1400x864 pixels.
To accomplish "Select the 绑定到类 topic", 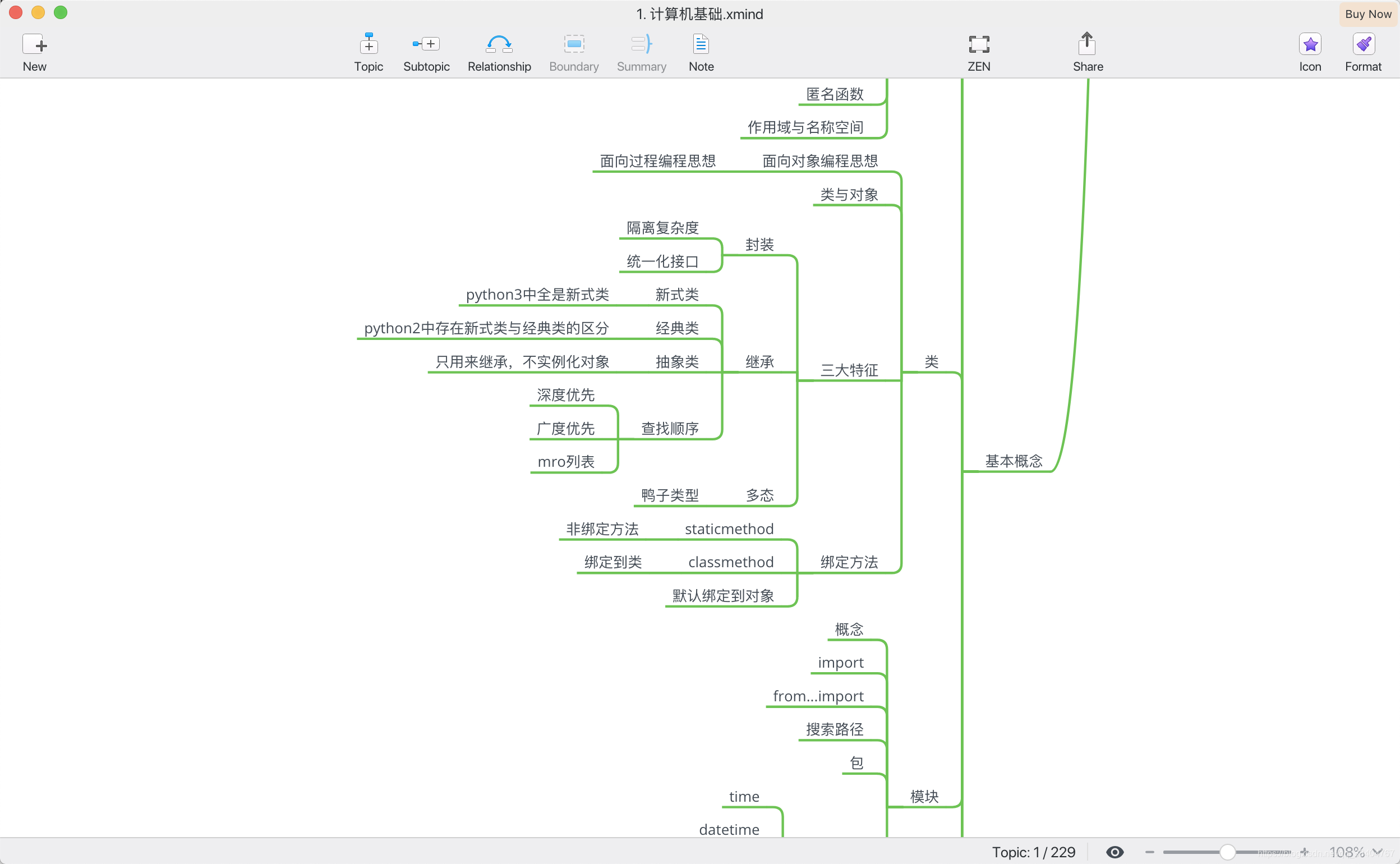I will [x=613, y=562].
